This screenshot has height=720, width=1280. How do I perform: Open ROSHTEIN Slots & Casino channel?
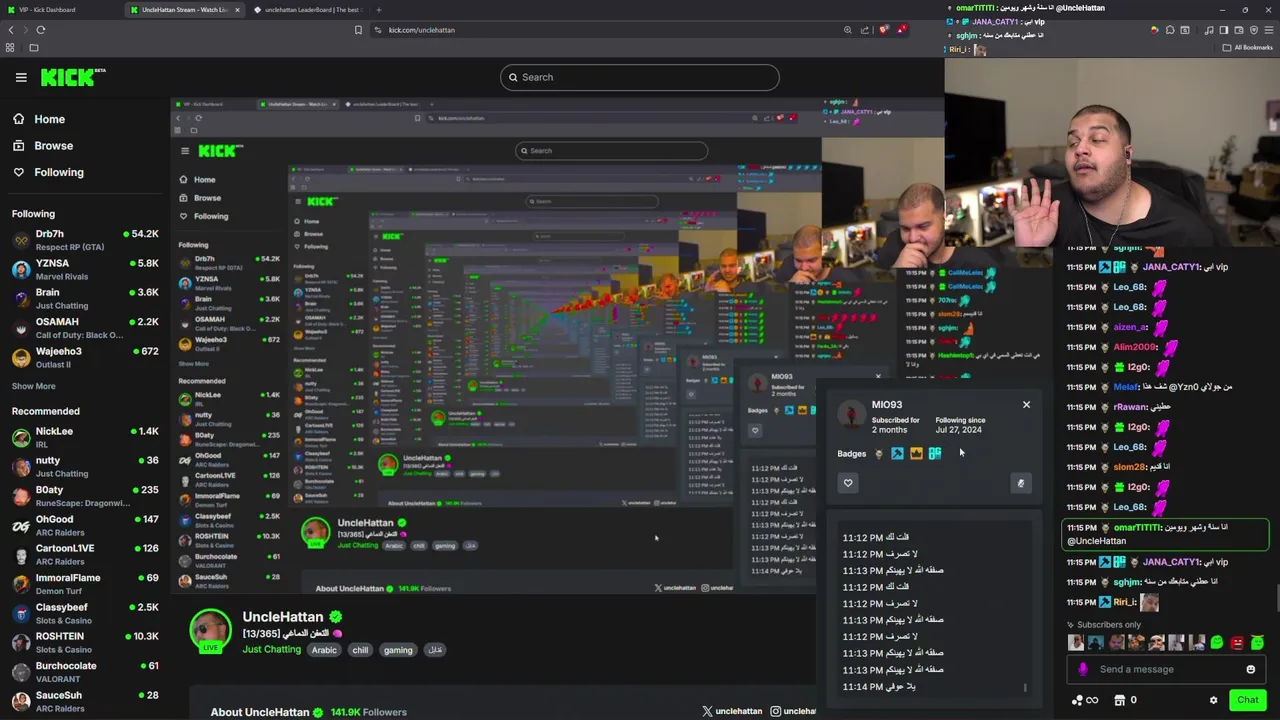point(85,642)
